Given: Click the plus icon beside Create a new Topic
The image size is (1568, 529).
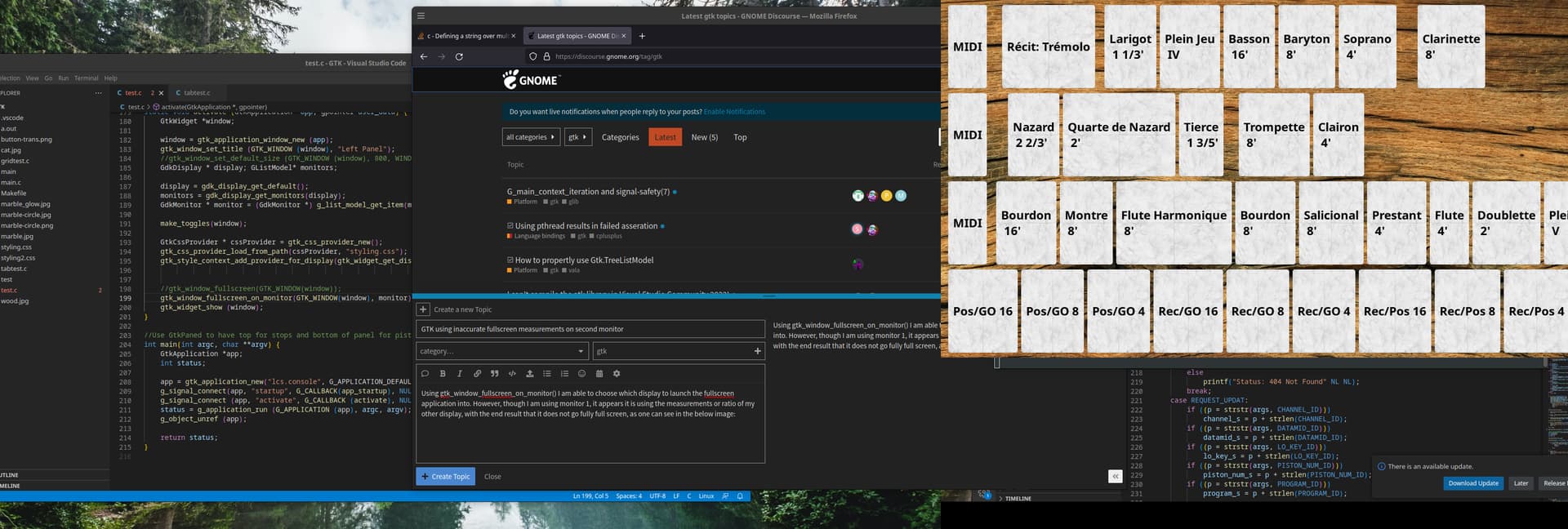Looking at the screenshot, I should pos(423,309).
